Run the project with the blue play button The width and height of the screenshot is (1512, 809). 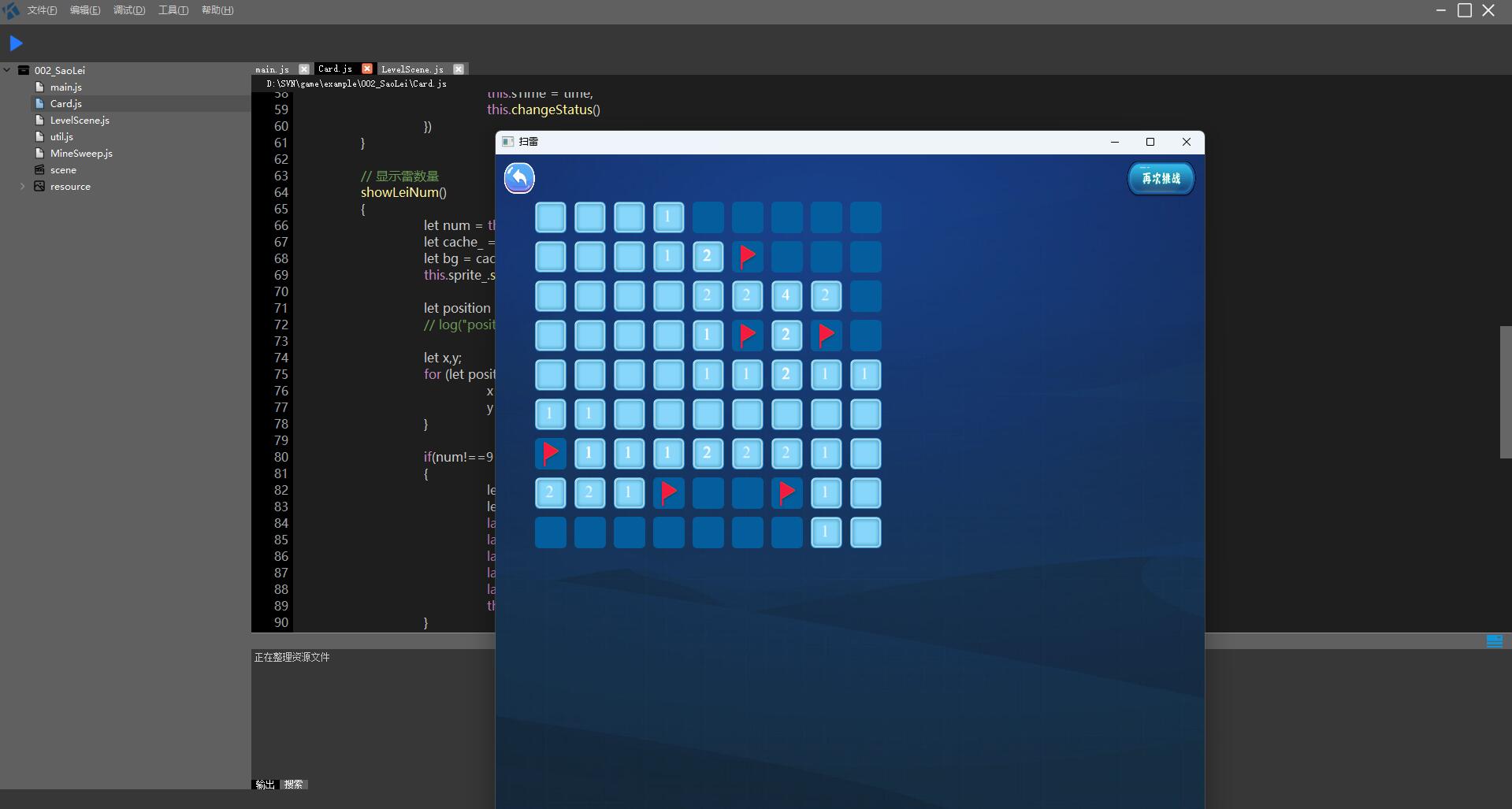(16, 43)
